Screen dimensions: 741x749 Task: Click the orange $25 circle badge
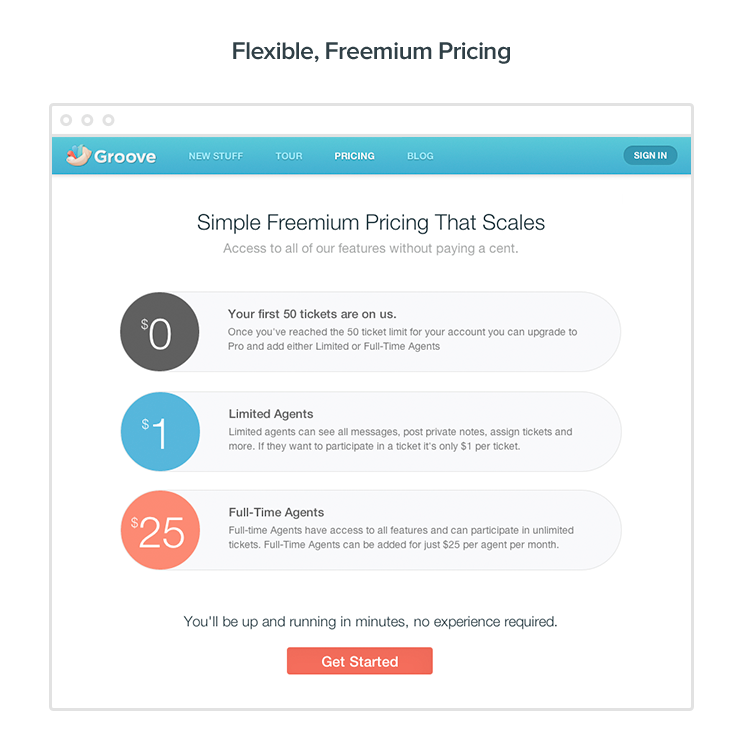(x=160, y=530)
